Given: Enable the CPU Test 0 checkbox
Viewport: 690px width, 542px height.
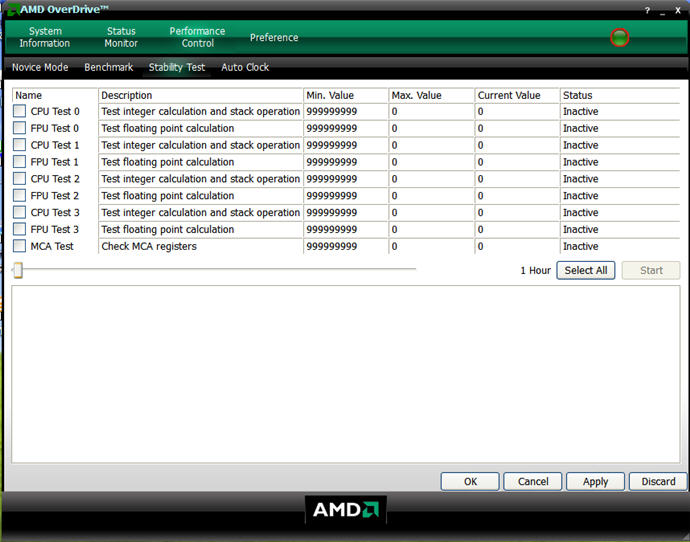Looking at the screenshot, I should point(19,111).
